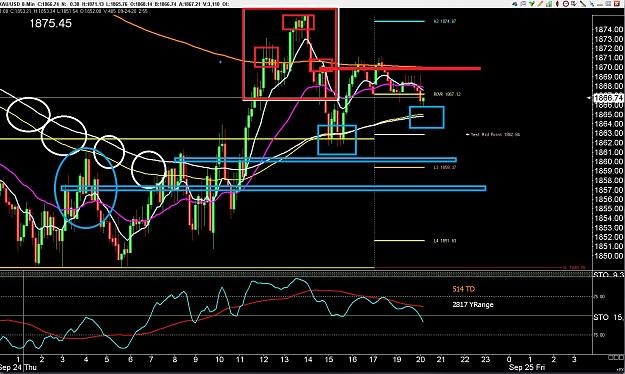The image size is (625, 374).
Task: Click the blue connector nodes icon
Action: click(592, 4)
